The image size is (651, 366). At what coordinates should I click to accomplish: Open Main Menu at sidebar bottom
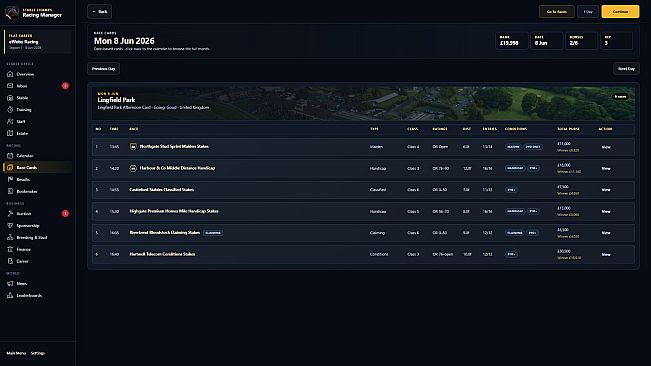pos(16,353)
